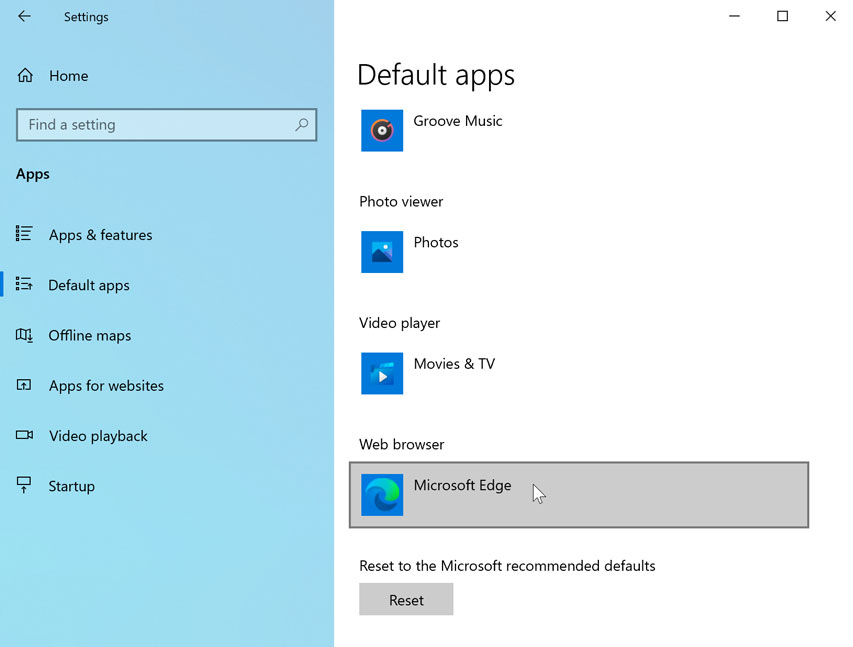Image resolution: width=853 pixels, height=647 pixels.
Task: Click the Video playback camera icon
Action: tap(23, 436)
